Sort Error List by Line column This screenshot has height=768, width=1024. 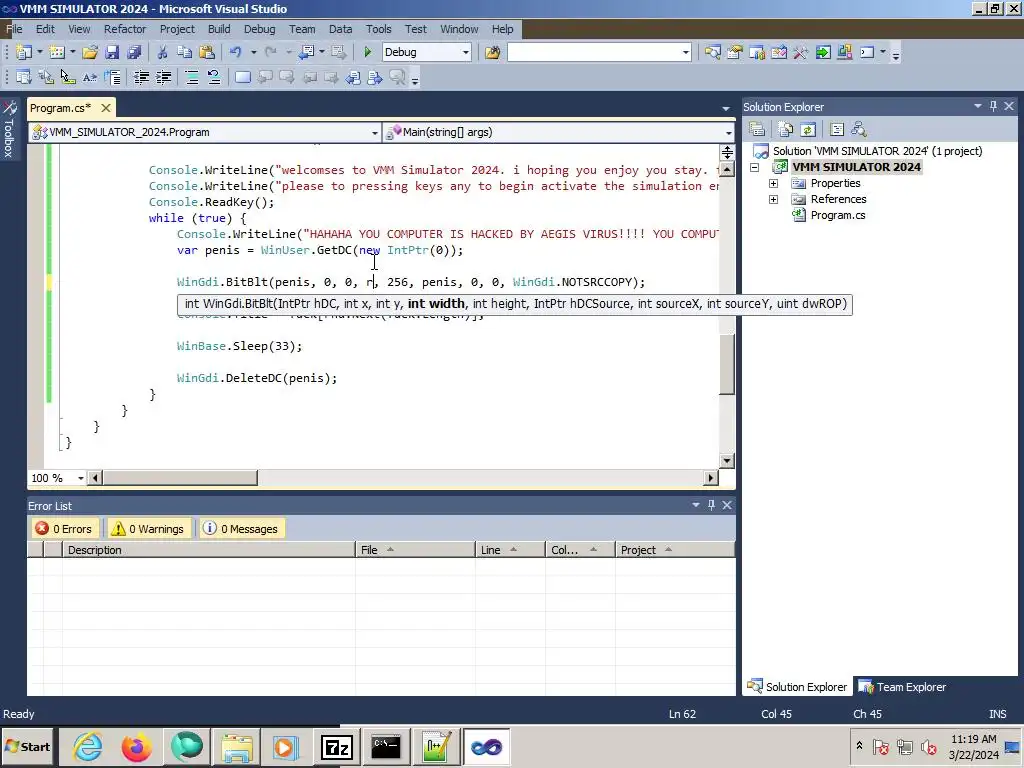tap(510, 550)
